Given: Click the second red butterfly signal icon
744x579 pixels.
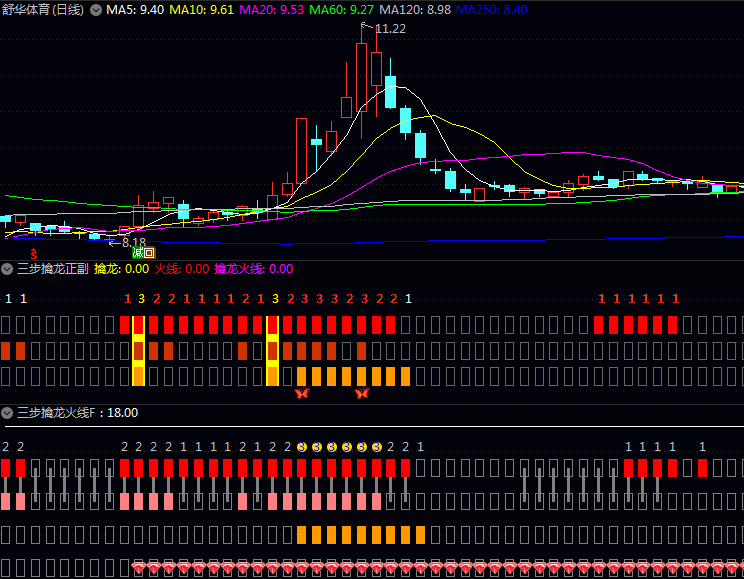Looking at the screenshot, I should (362, 394).
